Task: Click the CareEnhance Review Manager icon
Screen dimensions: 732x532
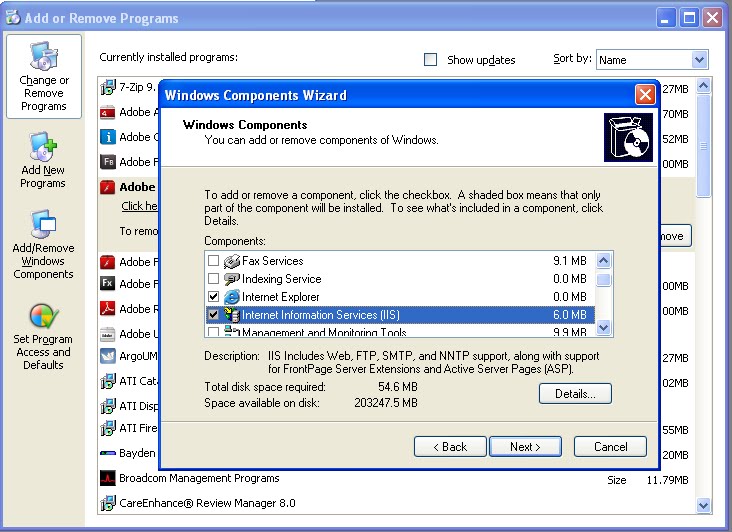Action: click(x=108, y=503)
